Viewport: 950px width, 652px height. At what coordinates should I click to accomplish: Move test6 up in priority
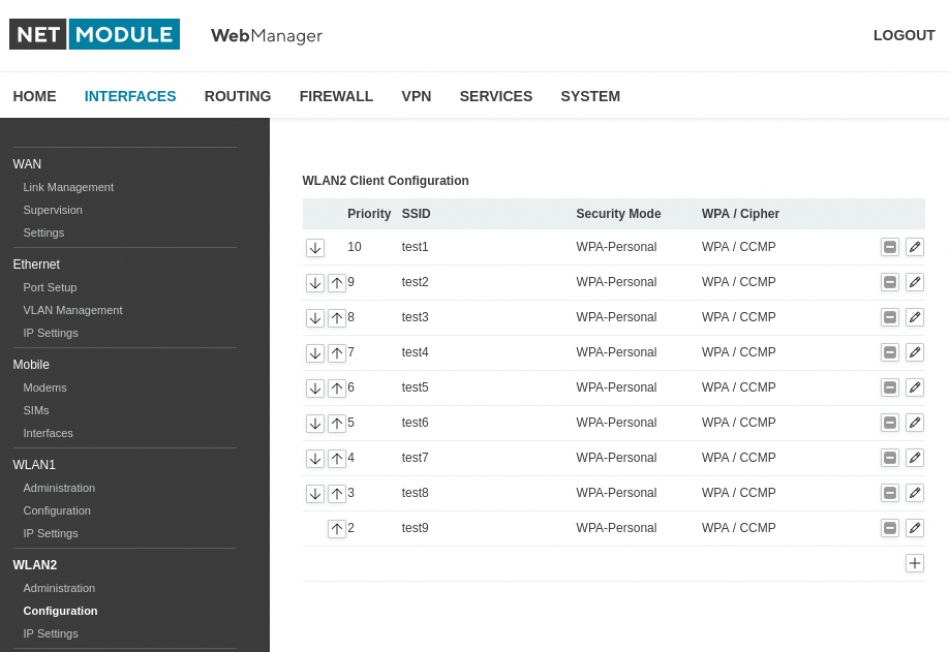tap(337, 423)
